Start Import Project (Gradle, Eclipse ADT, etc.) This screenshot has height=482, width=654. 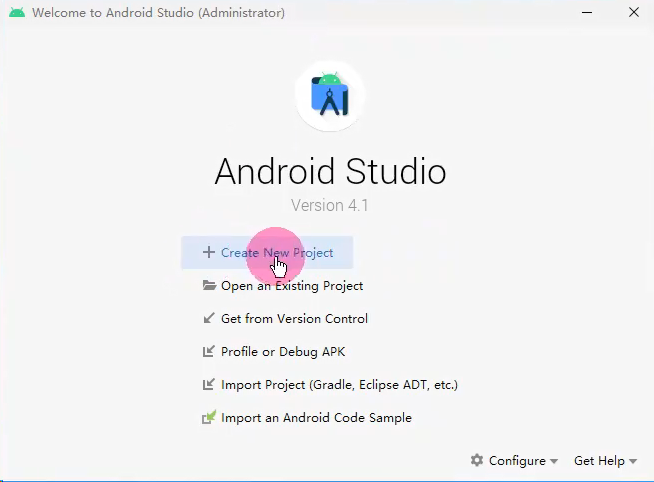click(x=330, y=384)
